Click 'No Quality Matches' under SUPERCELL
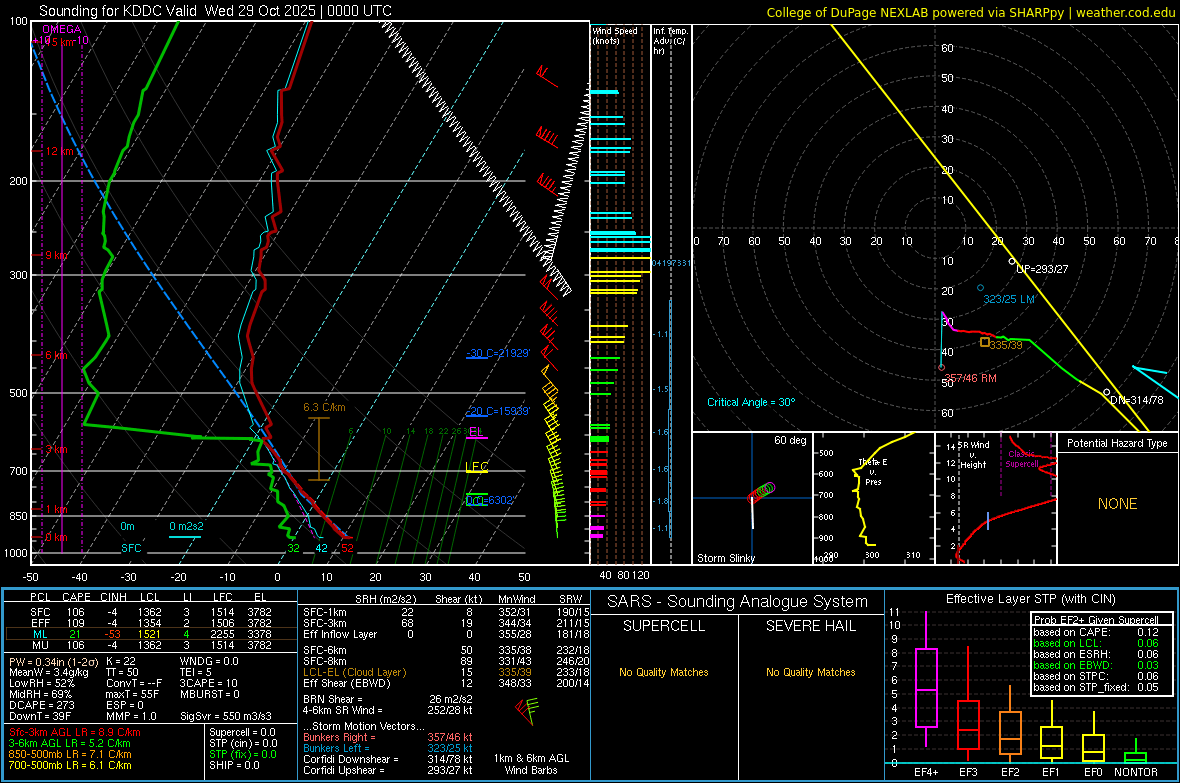This screenshot has height=783, width=1180. point(664,672)
